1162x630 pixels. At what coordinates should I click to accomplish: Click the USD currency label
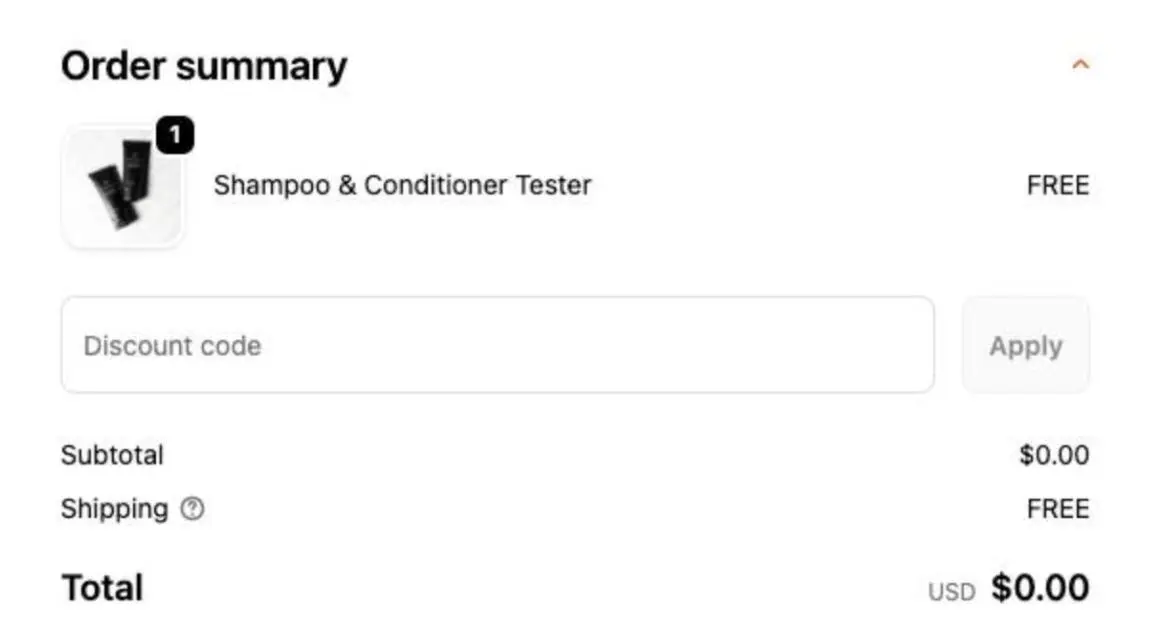(951, 592)
